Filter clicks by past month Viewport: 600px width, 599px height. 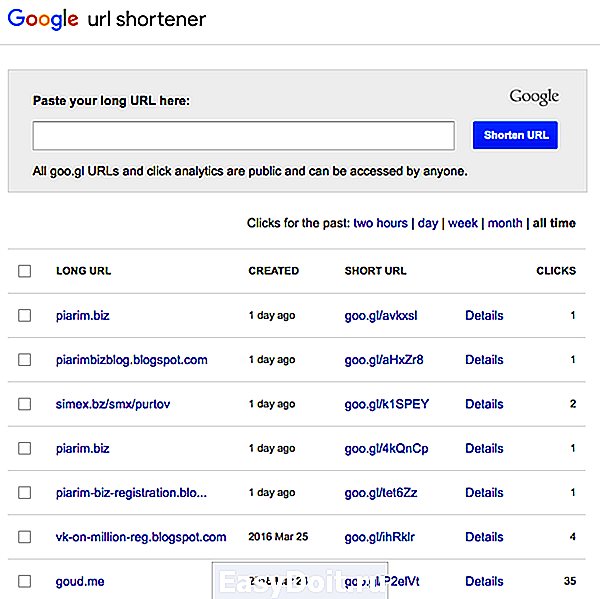click(x=505, y=223)
